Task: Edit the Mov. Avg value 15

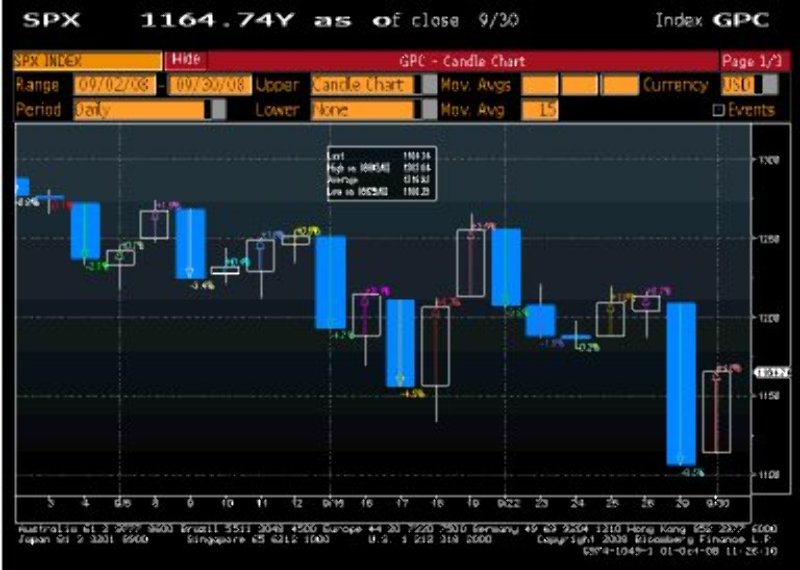Action: coord(541,110)
